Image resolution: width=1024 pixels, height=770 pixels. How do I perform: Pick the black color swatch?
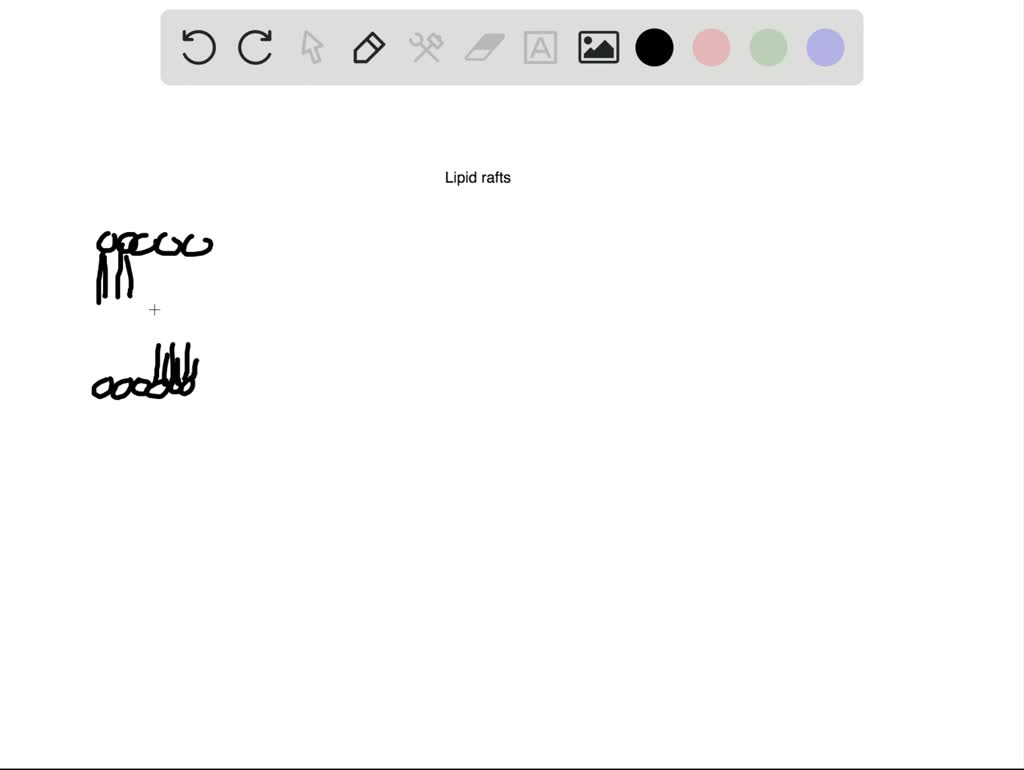point(655,47)
